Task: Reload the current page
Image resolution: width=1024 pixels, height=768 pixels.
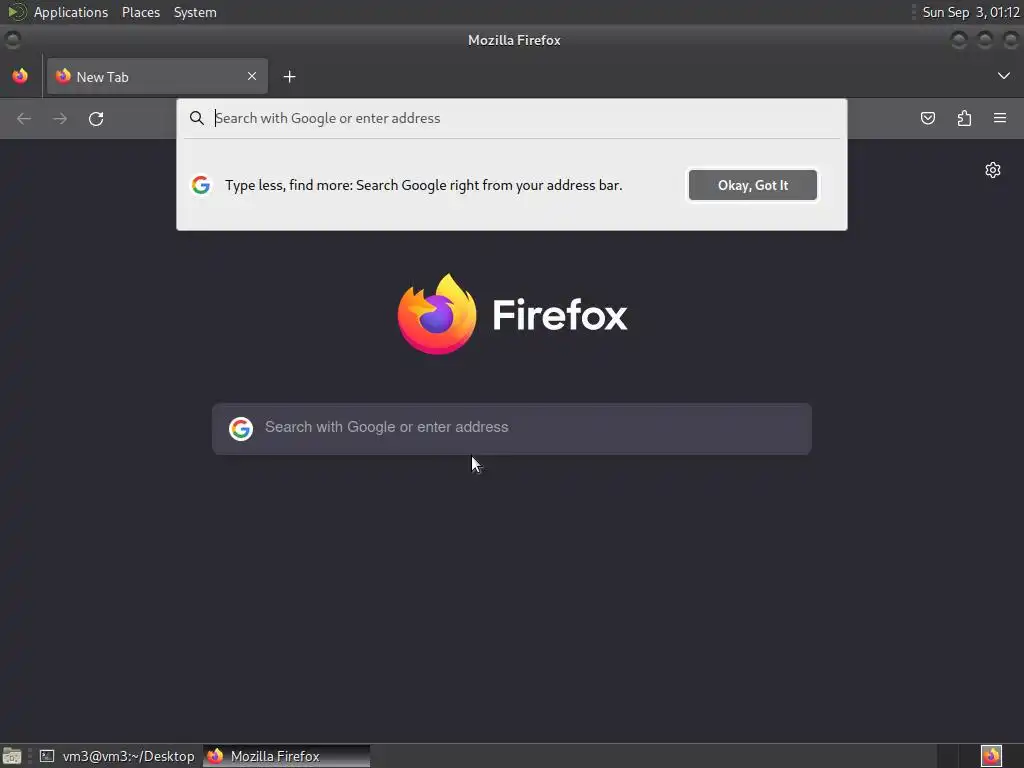Action: coord(96,118)
